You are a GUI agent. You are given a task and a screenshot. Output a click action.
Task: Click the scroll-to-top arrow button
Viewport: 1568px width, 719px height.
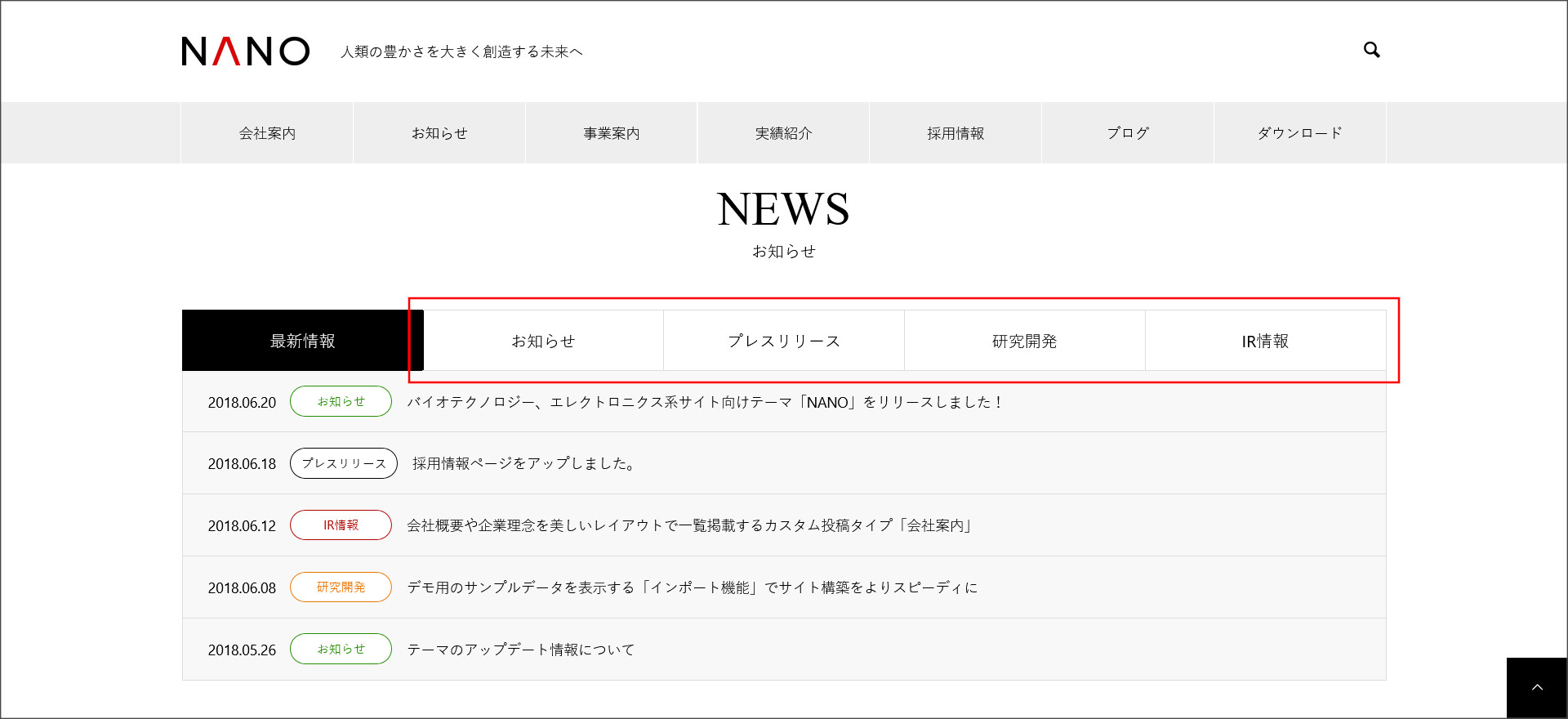coord(1536,688)
